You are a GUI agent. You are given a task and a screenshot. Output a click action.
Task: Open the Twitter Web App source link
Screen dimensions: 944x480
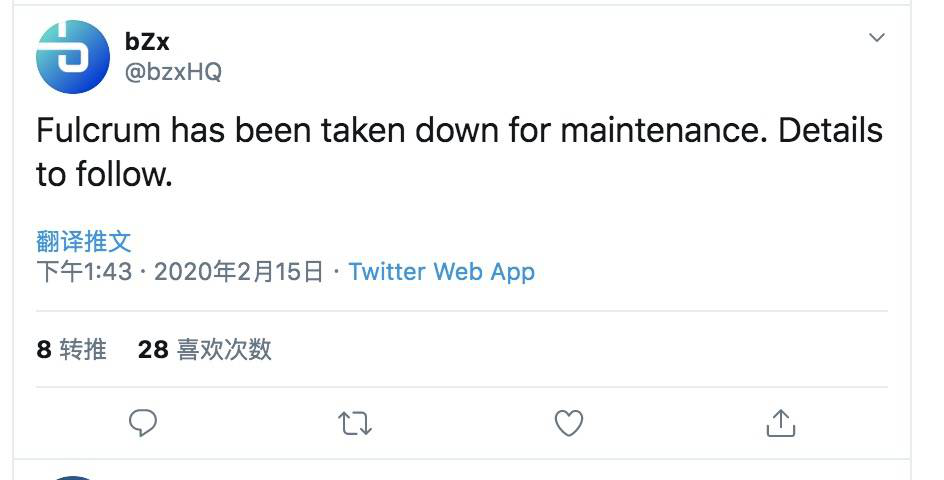[441, 271]
